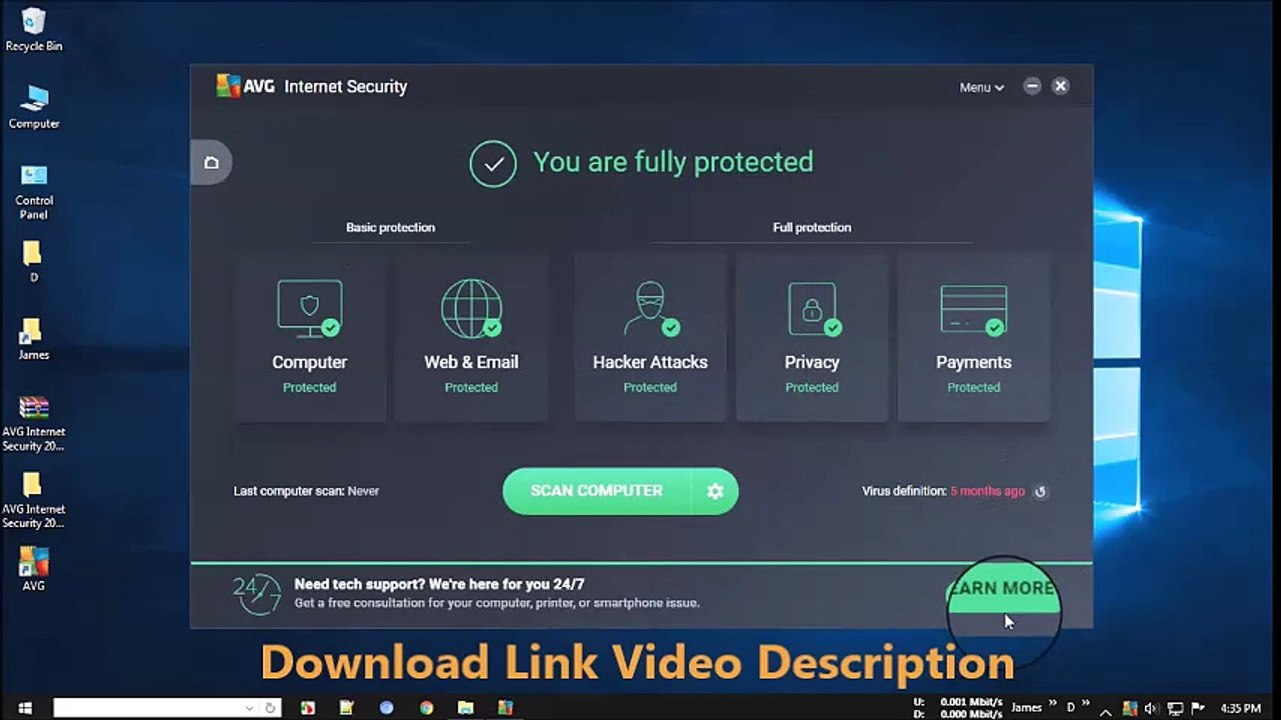Viewport: 1281px width, 720px height.
Task: Open the Web & Email protection tile
Action: click(471, 337)
